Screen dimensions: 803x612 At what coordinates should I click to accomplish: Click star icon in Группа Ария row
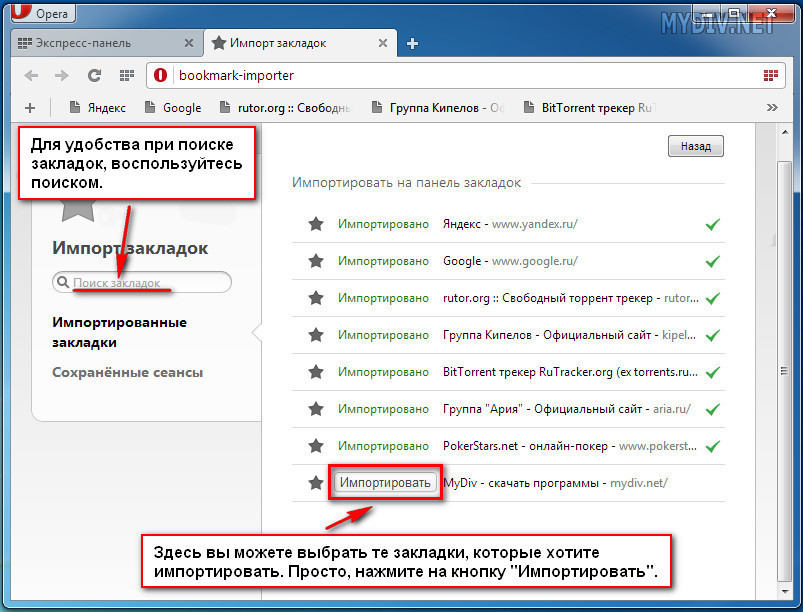(316, 409)
